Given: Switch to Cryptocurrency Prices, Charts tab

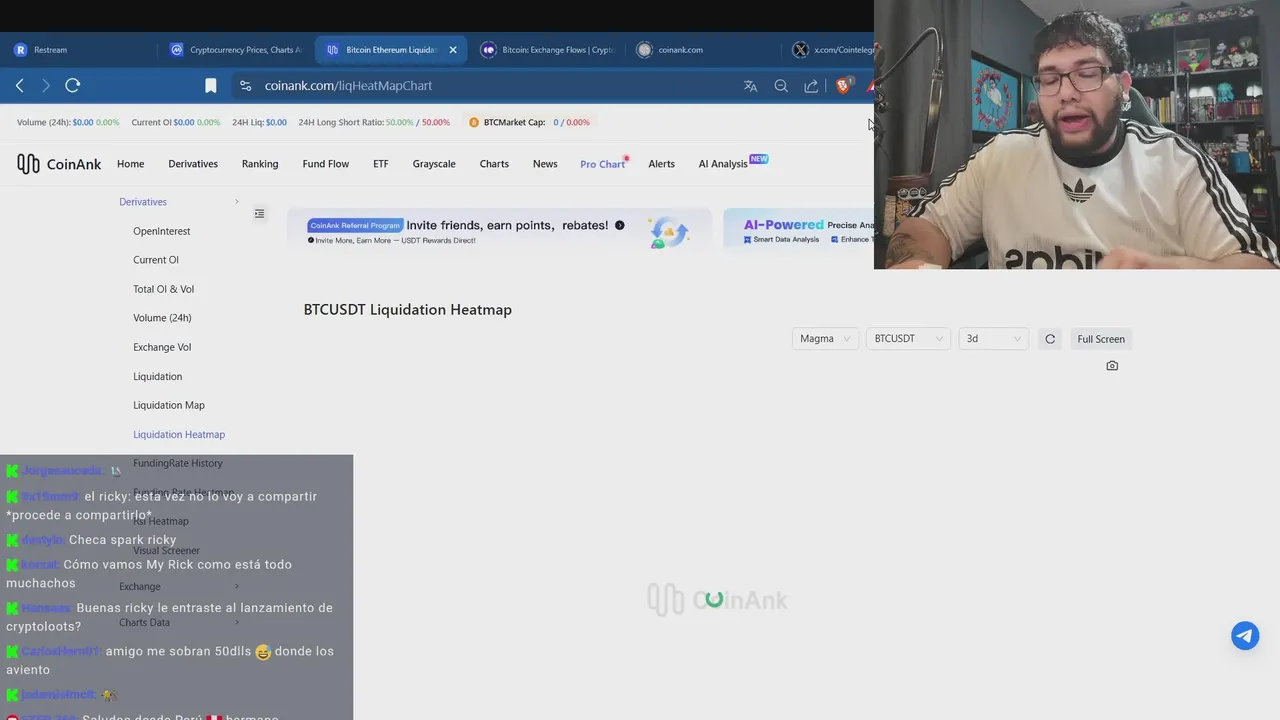Looking at the screenshot, I should [x=237, y=50].
